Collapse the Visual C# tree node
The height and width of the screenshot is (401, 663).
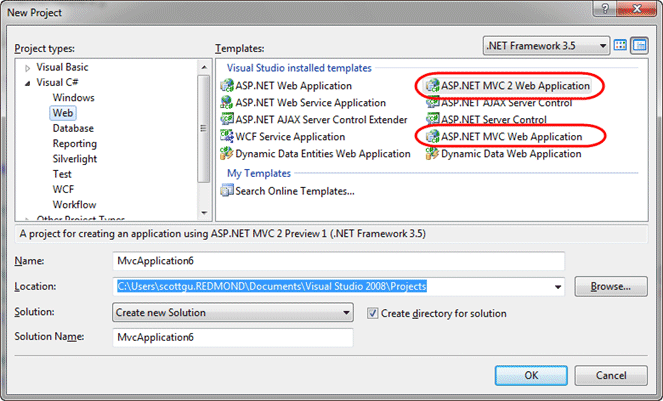coord(27,83)
